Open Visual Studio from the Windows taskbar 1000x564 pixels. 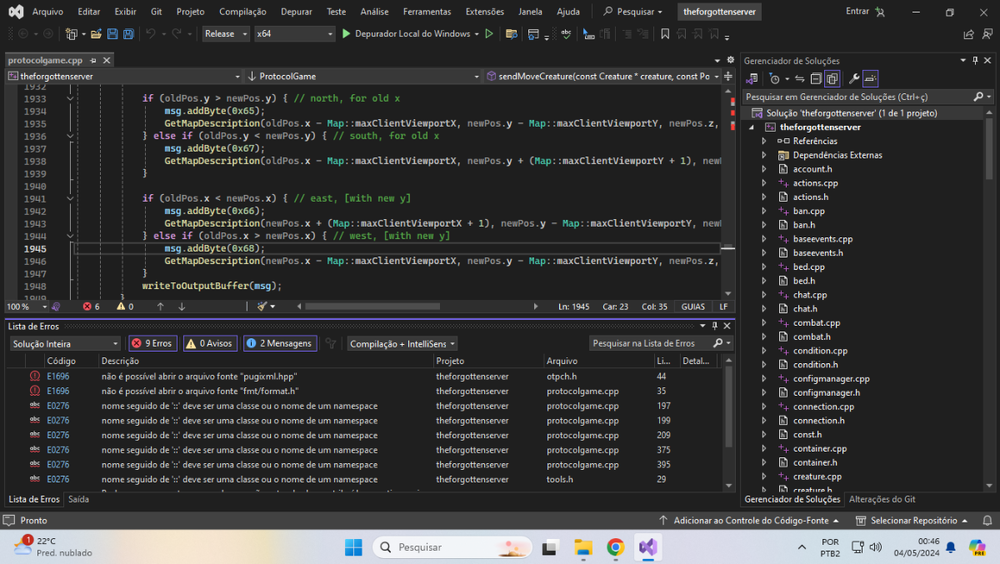tap(647, 547)
